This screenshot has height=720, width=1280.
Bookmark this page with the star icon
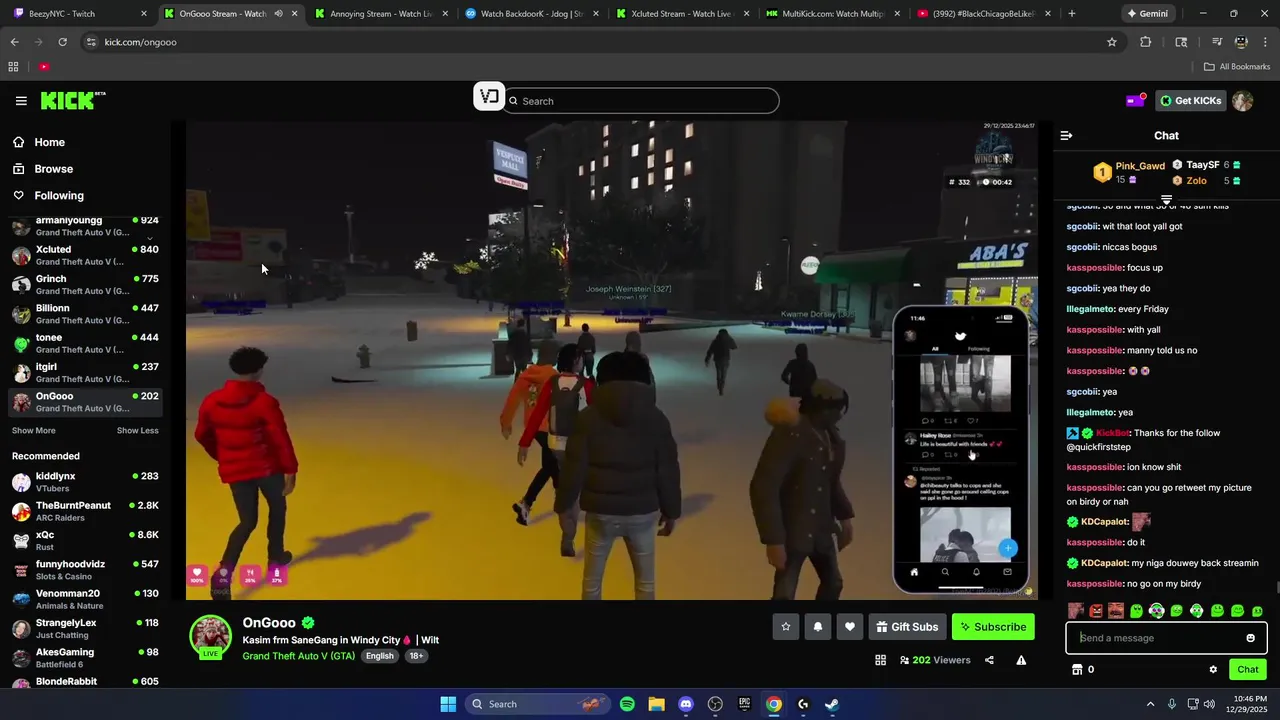click(1111, 42)
